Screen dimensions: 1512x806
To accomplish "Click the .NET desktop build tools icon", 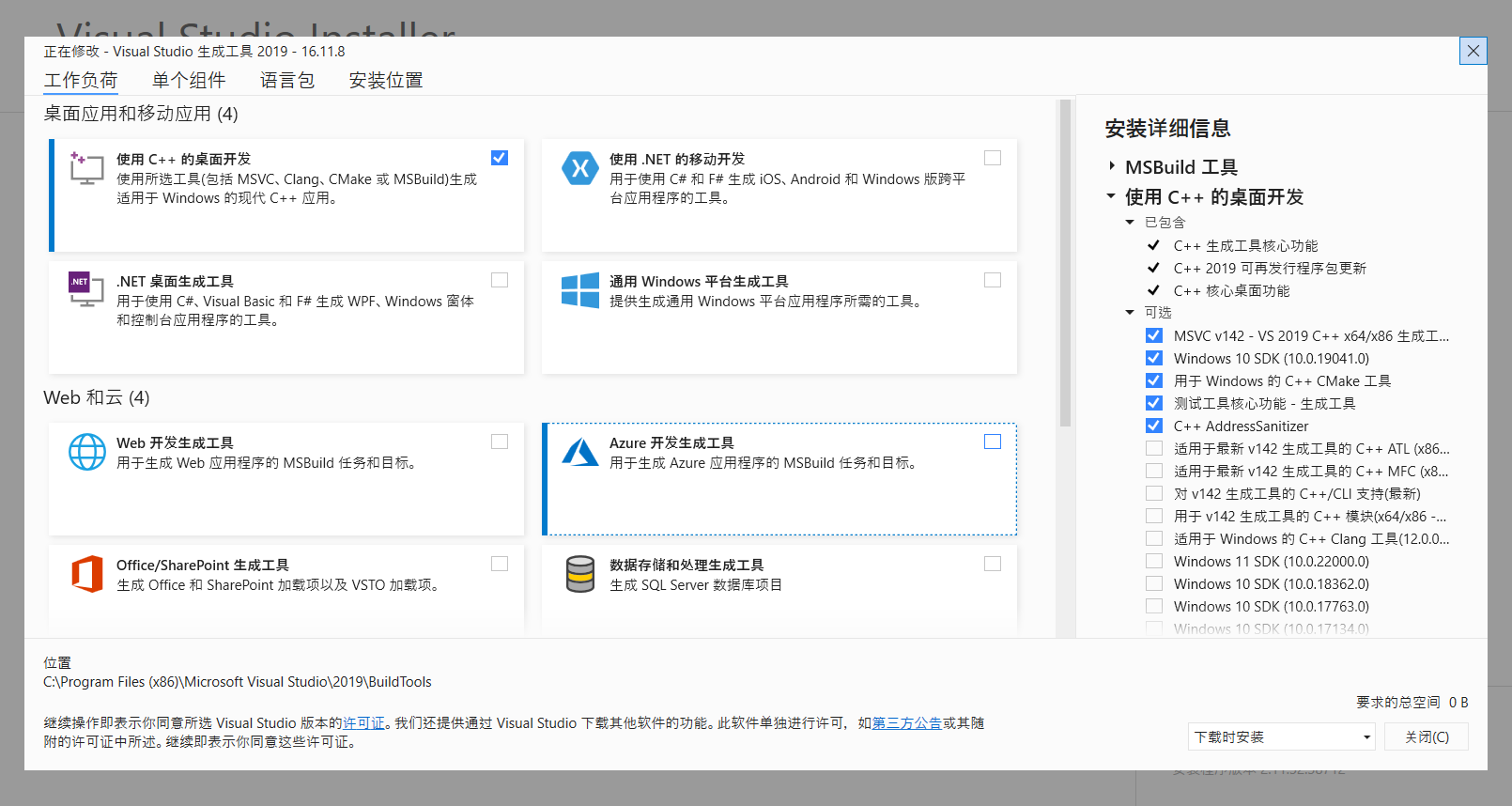I will pyautogui.click(x=86, y=289).
